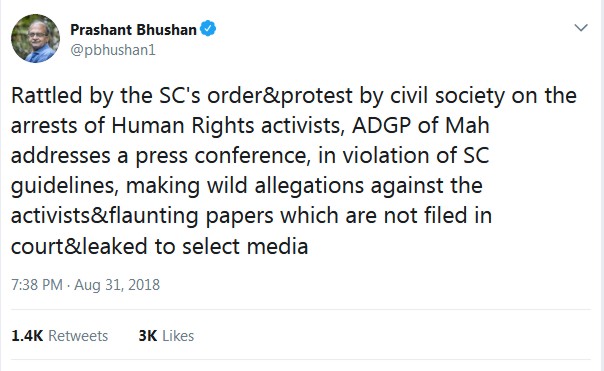Click "ADGP of Mah" in the tweet
The image size is (604, 371).
coord(421,125)
